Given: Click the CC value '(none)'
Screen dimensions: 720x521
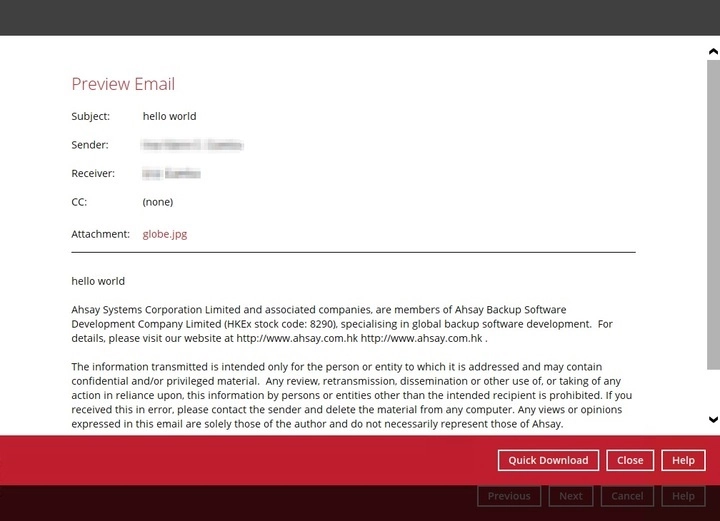Looking at the screenshot, I should point(158,202).
